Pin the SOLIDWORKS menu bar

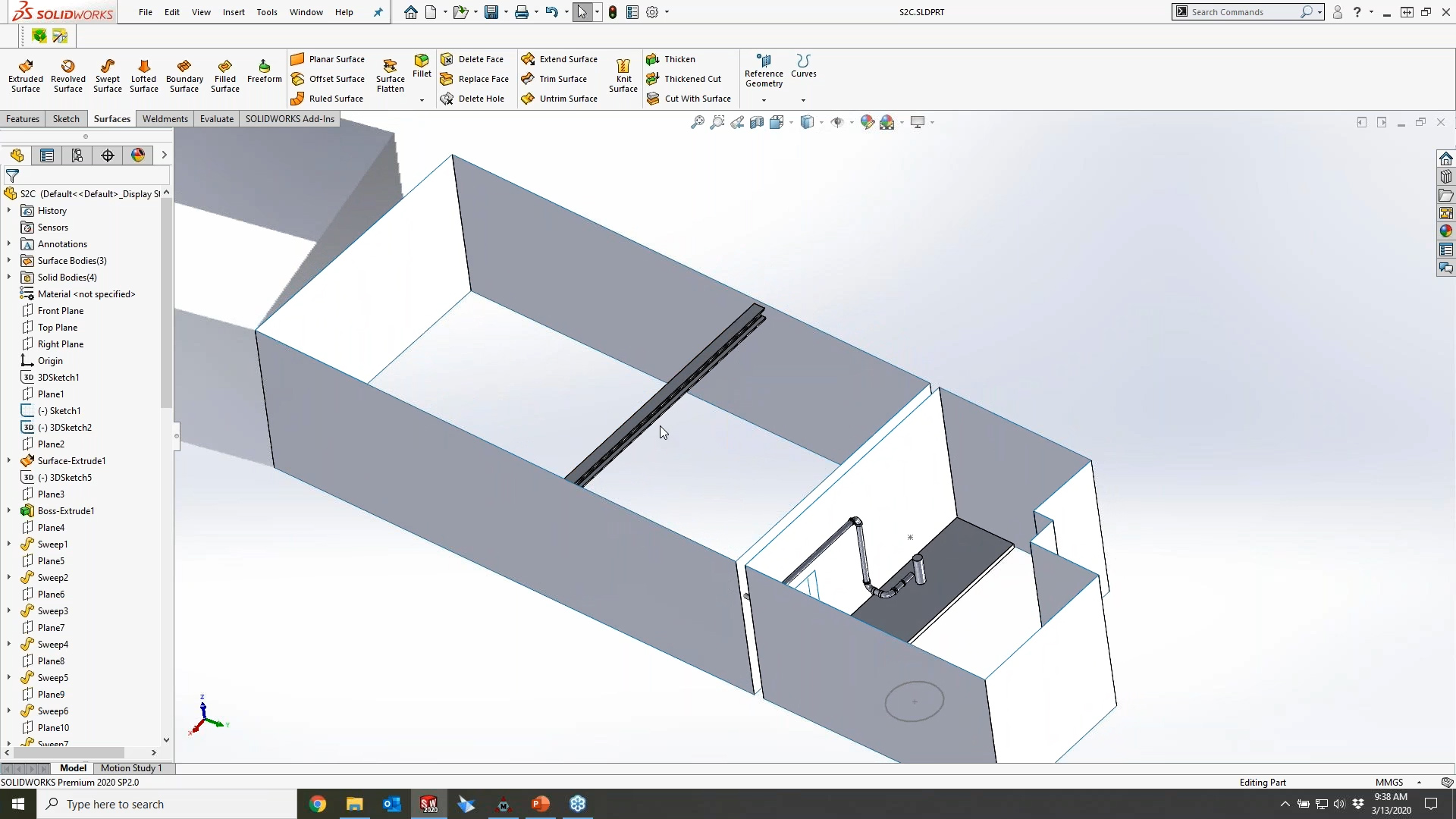point(378,12)
